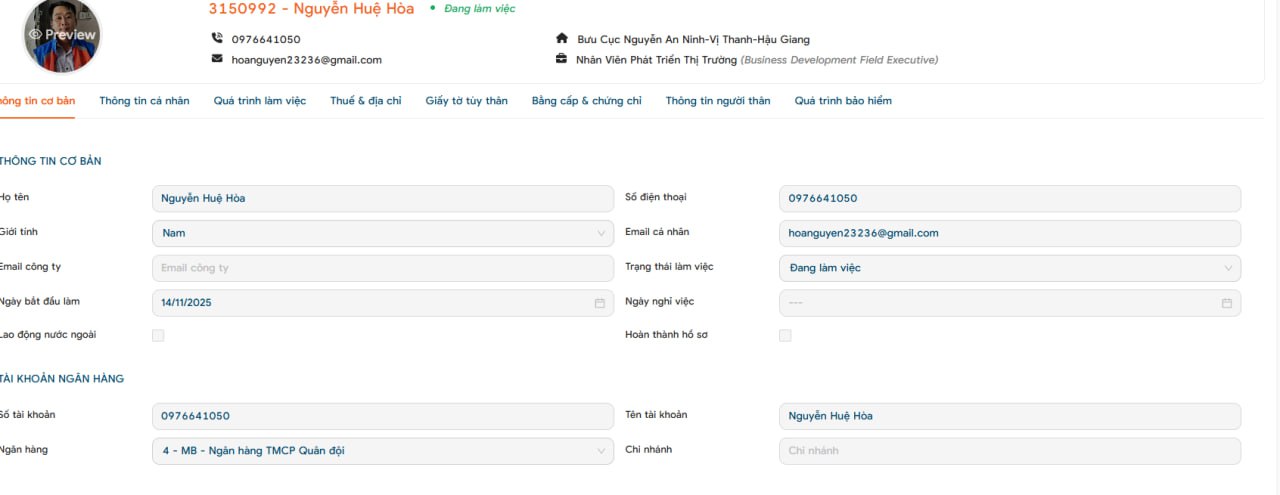
Task: Switch to Thông tin người thân tab
Action: tap(718, 101)
